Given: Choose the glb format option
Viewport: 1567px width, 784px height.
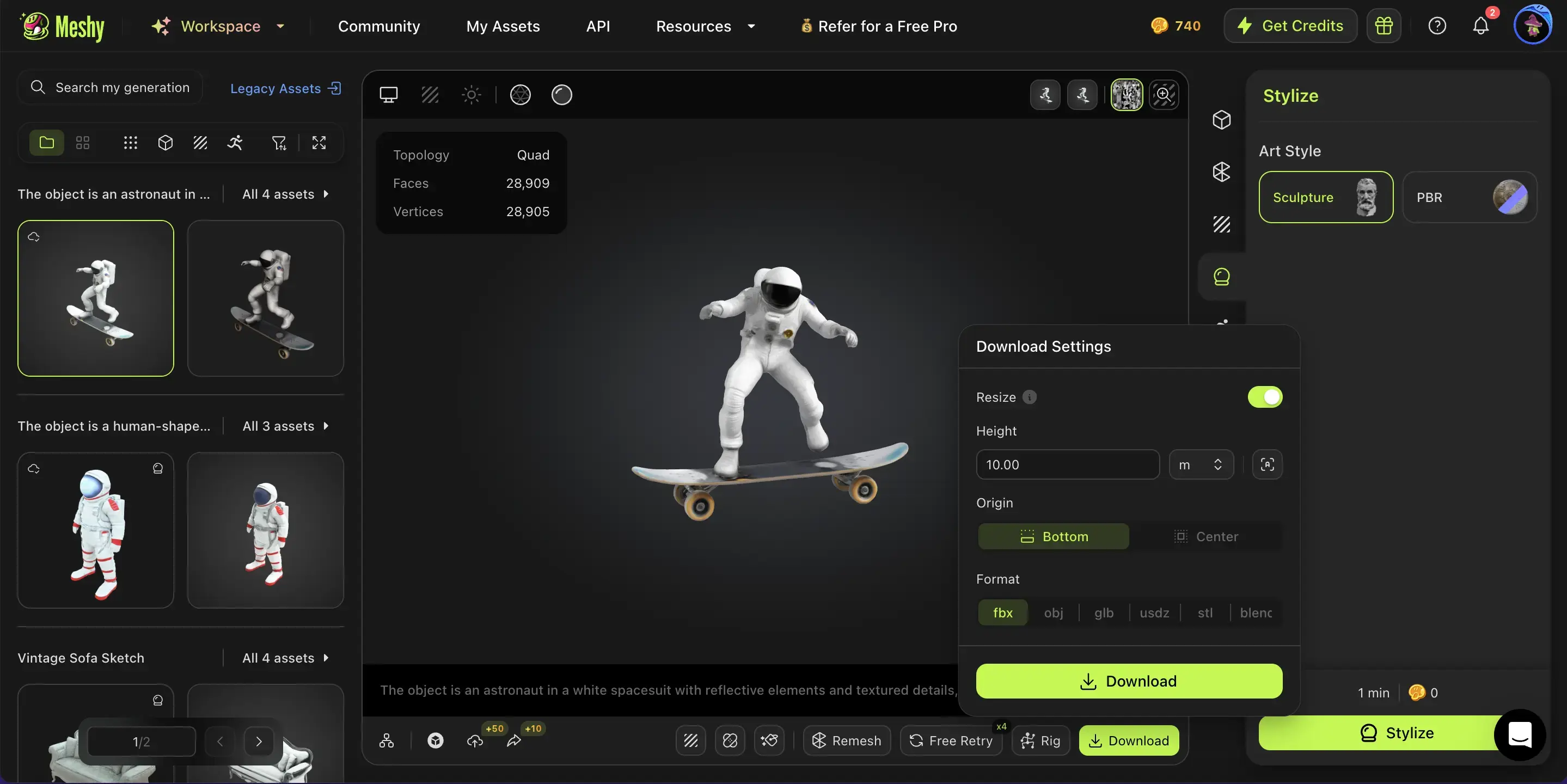Looking at the screenshot, I should [1104, 612].
